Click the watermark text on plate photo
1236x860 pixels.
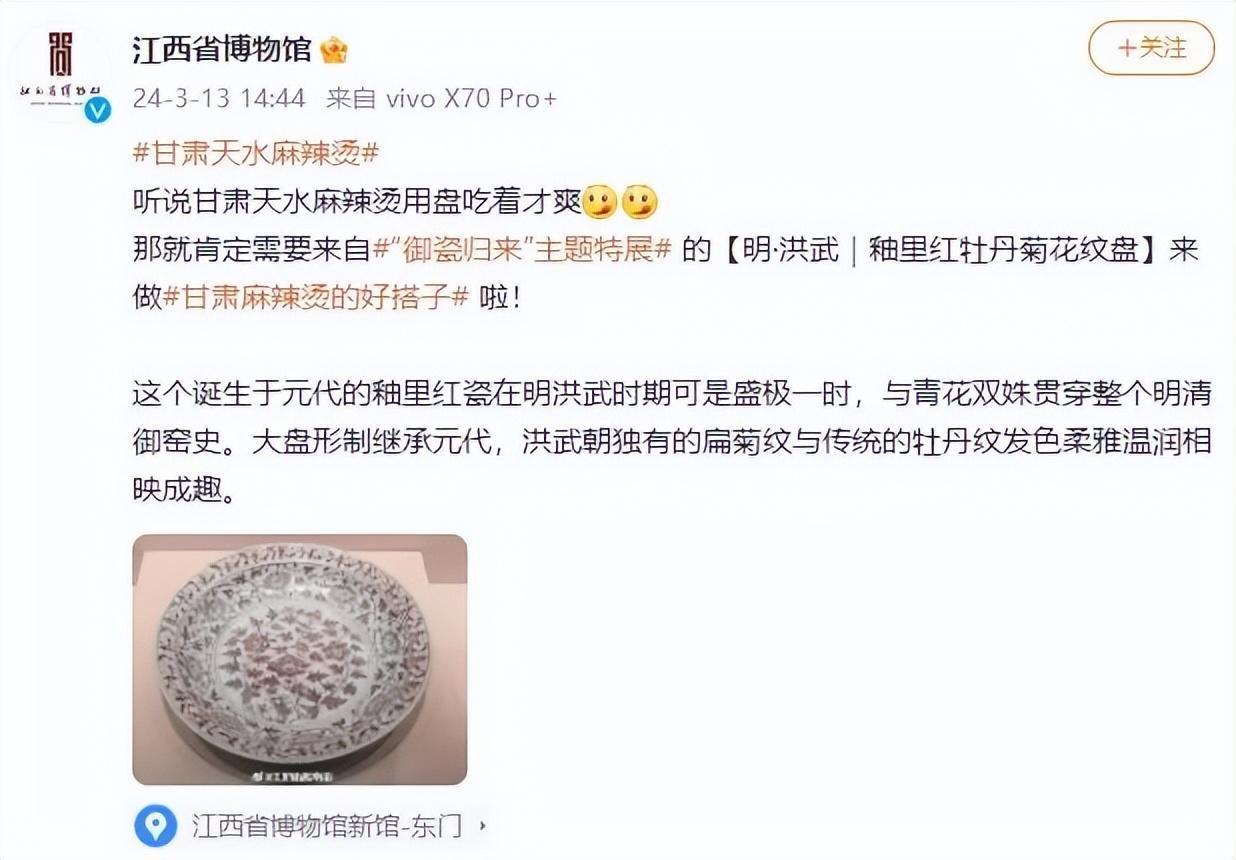300,773
